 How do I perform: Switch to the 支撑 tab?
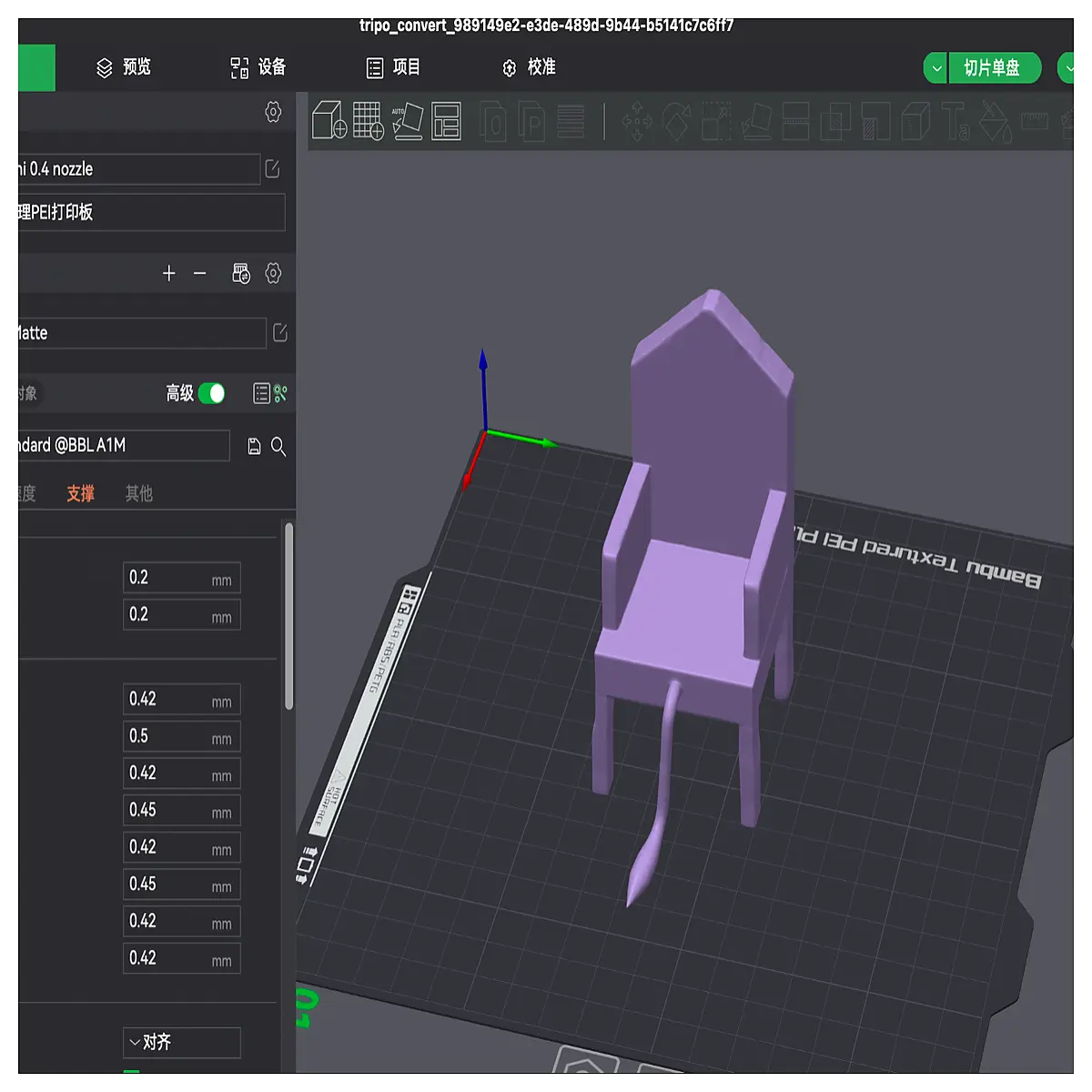[80, 493]
